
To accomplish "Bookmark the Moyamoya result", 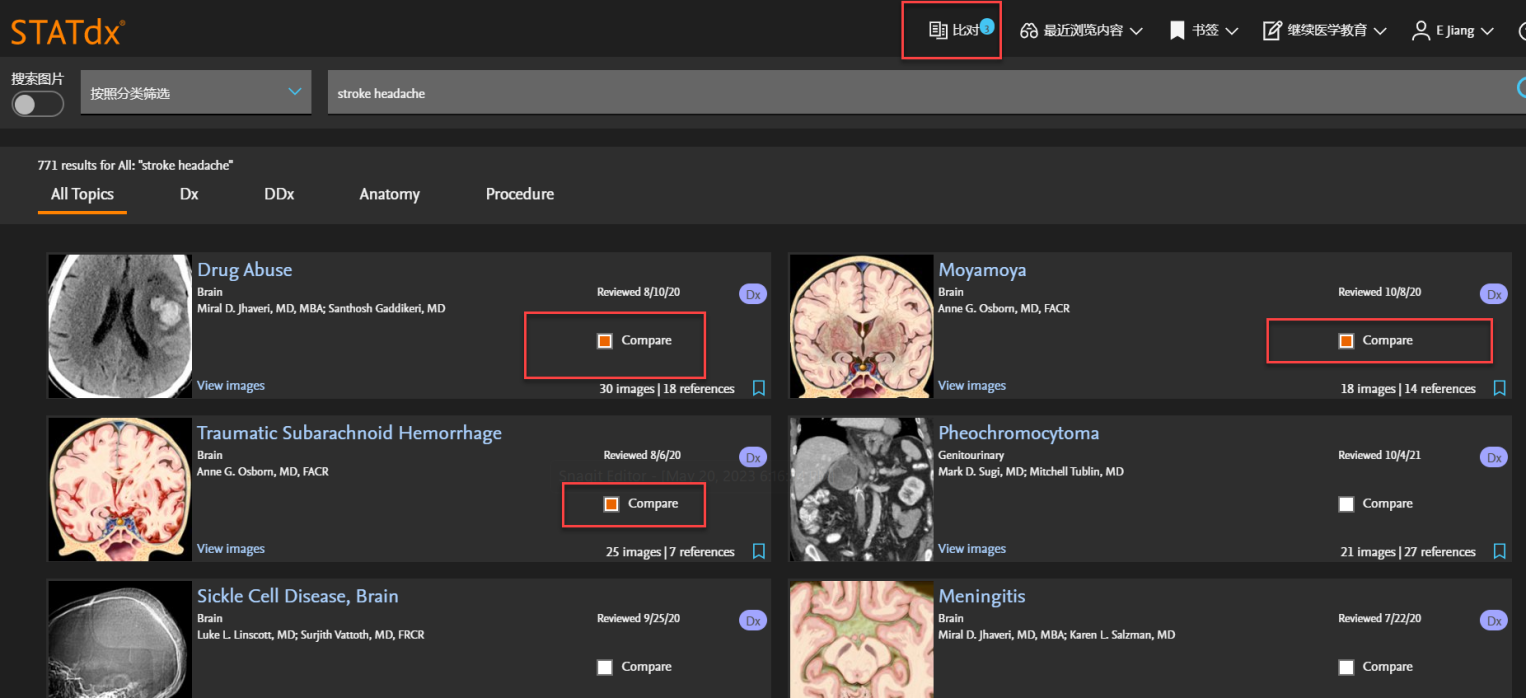I will [x=1499, y=388].
